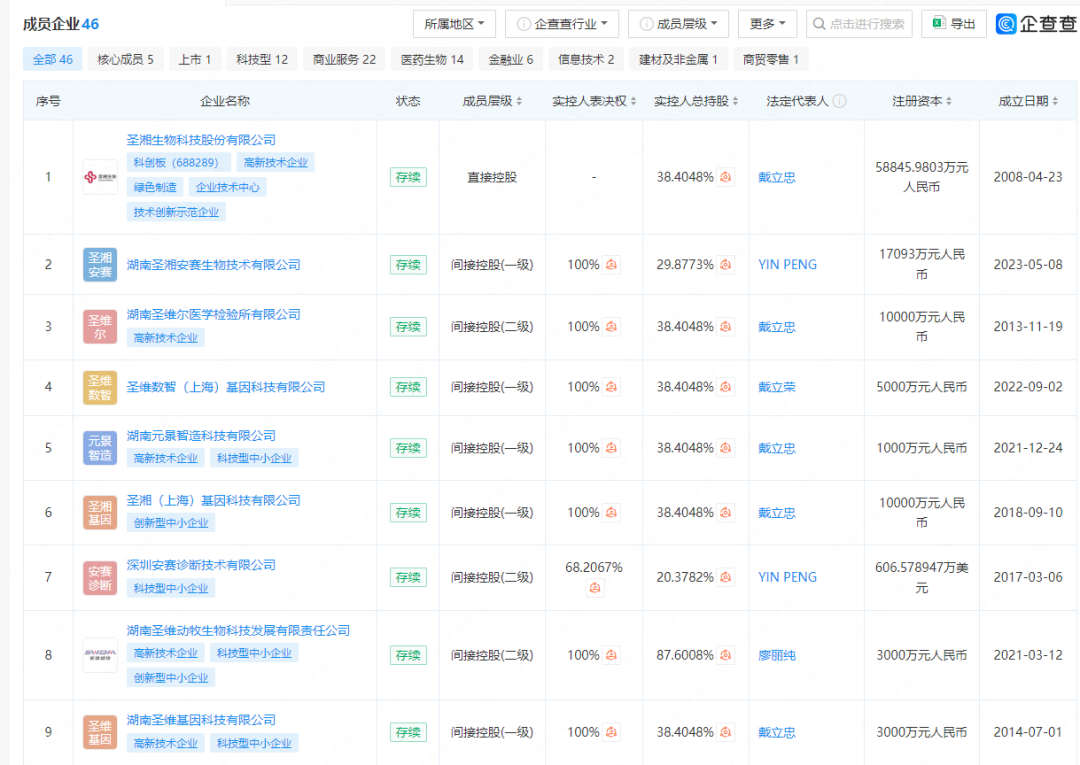Click the pie icon next to 100% voting rights
Viewport: 1080px width, 765px height.
click(612, 264)
